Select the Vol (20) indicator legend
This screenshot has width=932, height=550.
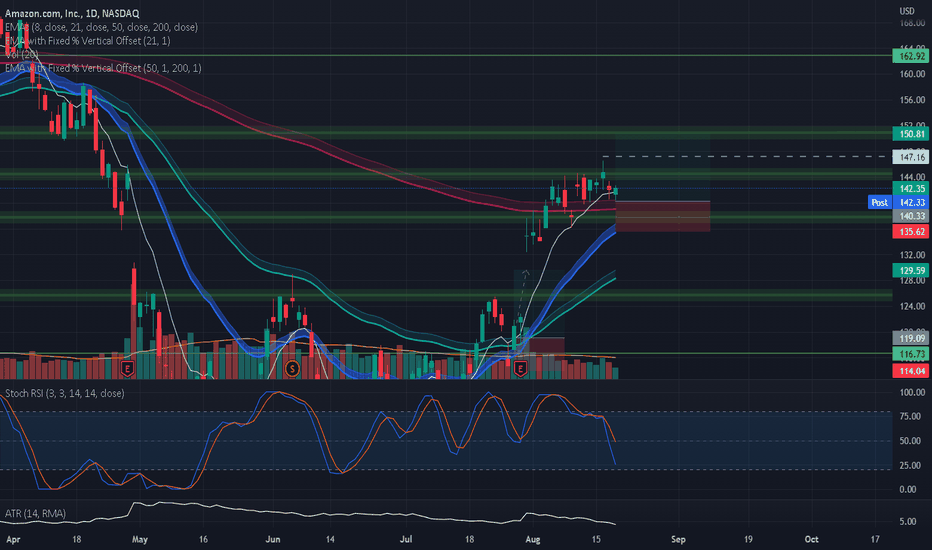click(22, 54)
